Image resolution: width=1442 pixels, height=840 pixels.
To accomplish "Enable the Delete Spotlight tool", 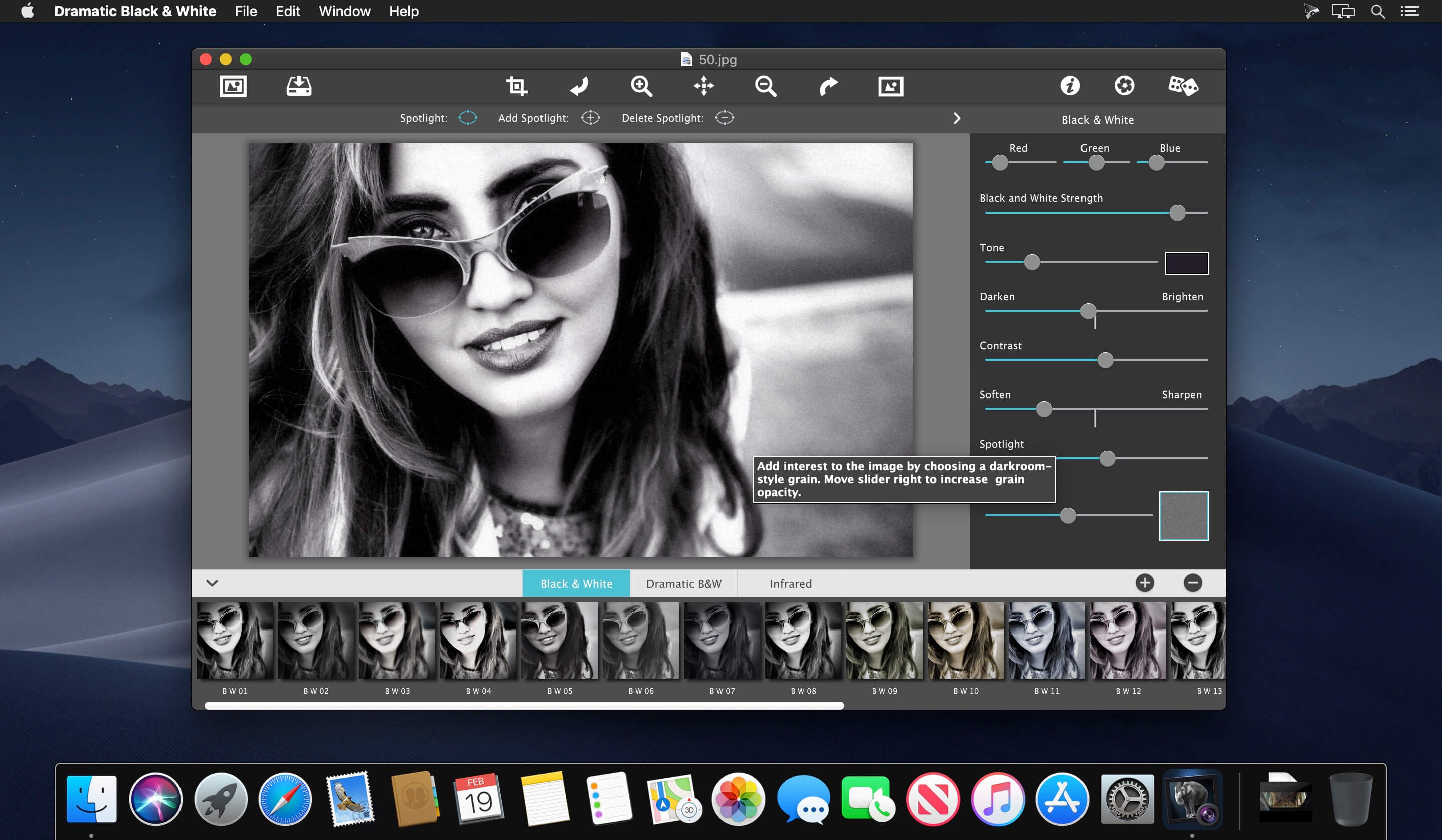I will (724, 118).
